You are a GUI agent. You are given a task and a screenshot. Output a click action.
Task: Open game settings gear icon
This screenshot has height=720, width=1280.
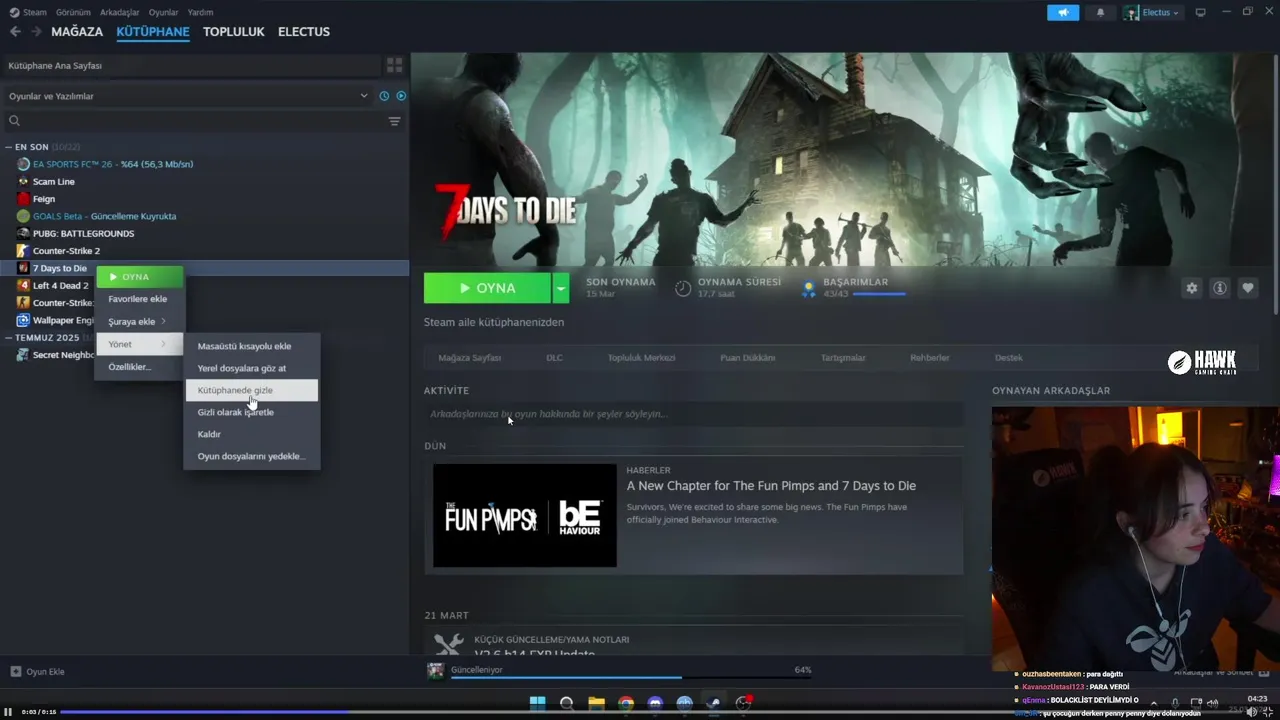coord(1191,288)
